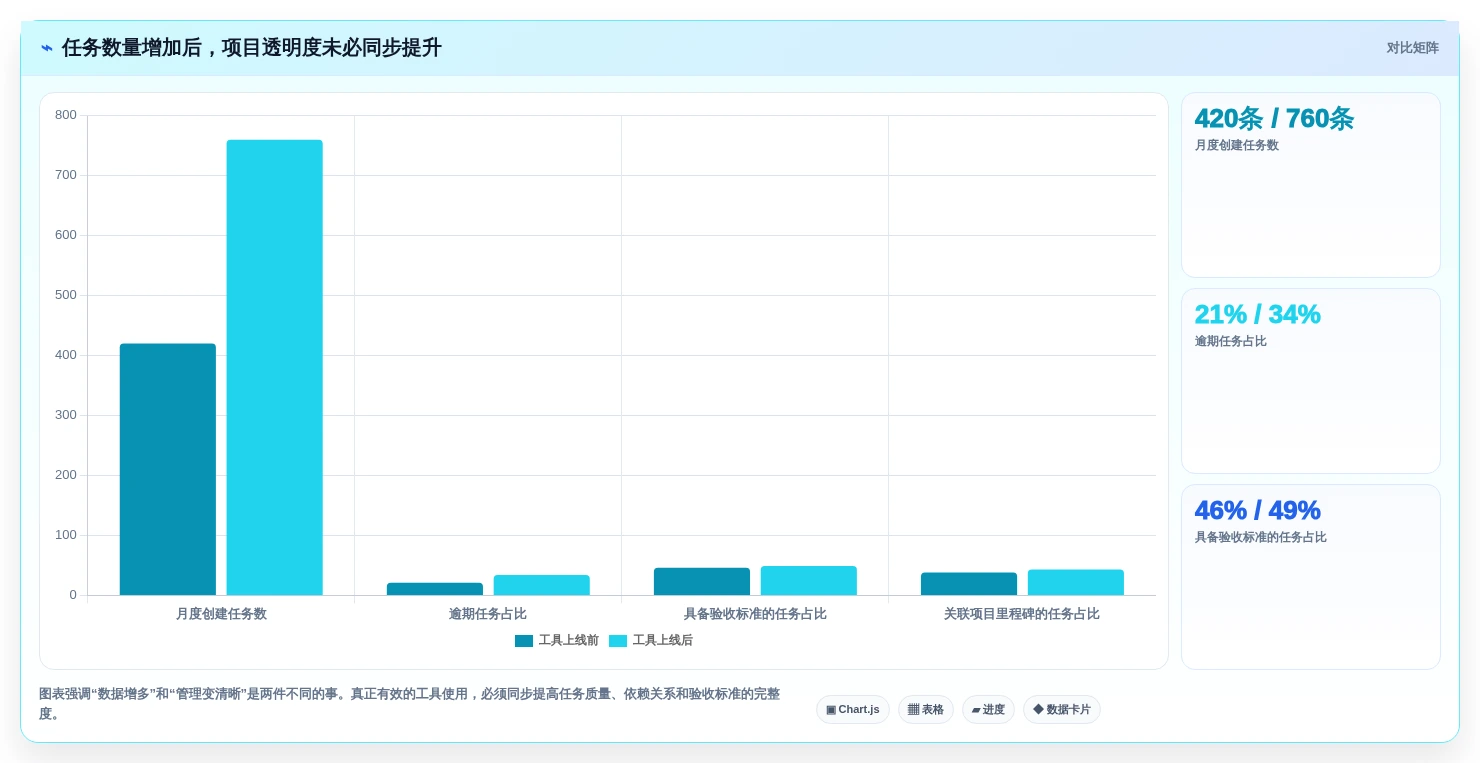Click the dark bar for 月度创建任务数
The image size is (1480, 763).
[x=168, y=469]
